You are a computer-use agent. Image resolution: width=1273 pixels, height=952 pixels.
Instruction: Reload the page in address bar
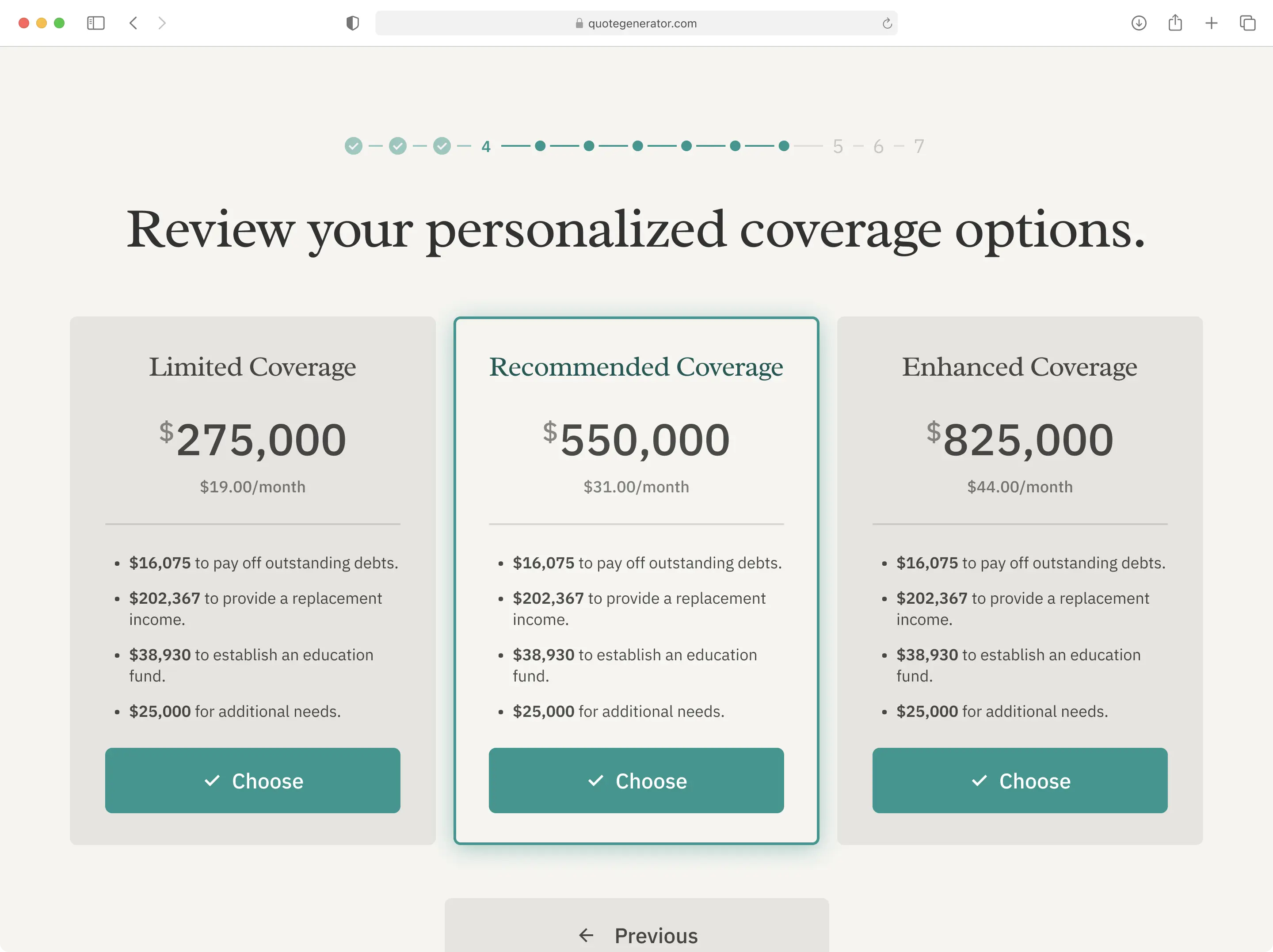(887, 23)
